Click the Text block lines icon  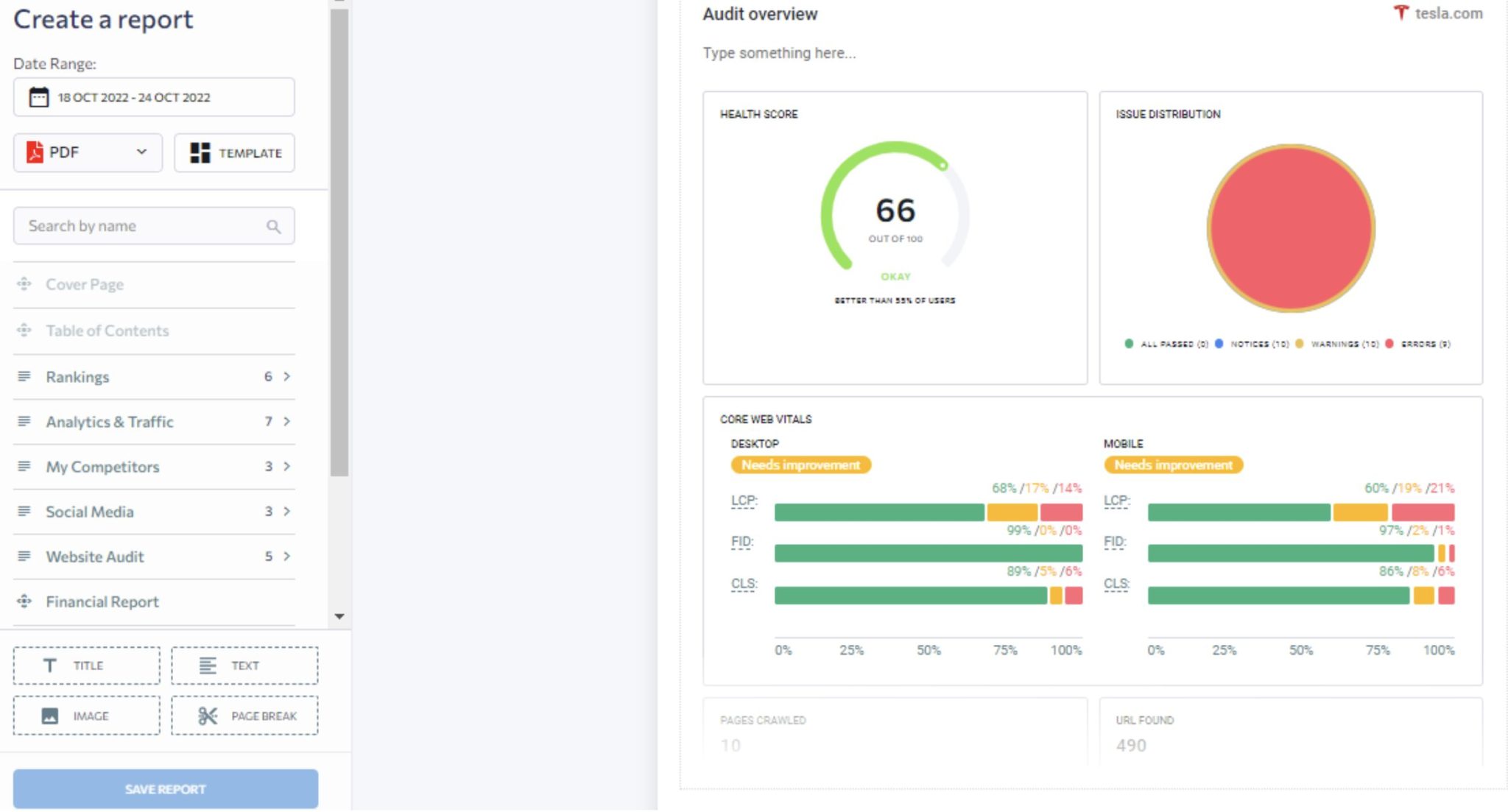point(208,666)
